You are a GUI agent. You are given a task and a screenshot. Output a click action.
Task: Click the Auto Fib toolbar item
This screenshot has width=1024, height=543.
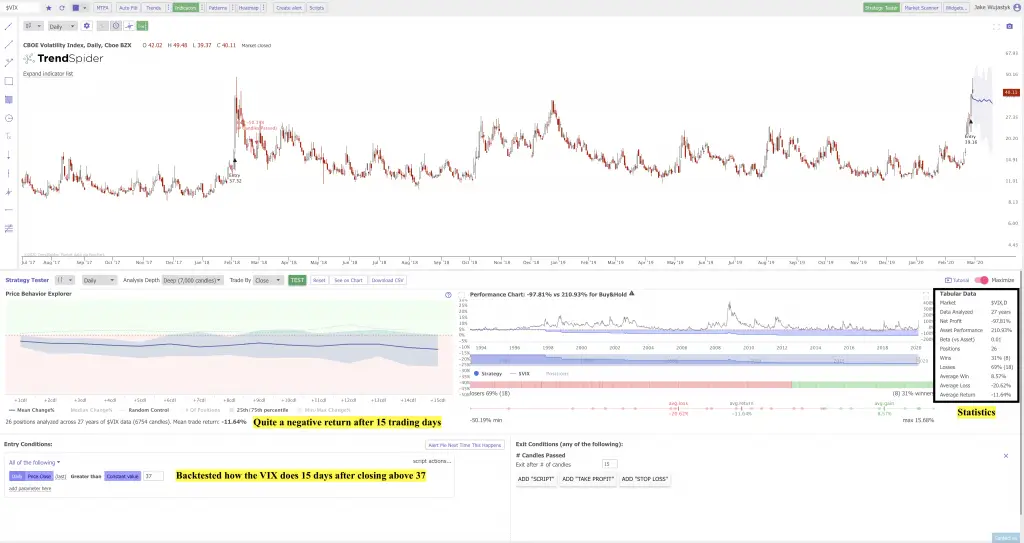(x=129, y=8)
